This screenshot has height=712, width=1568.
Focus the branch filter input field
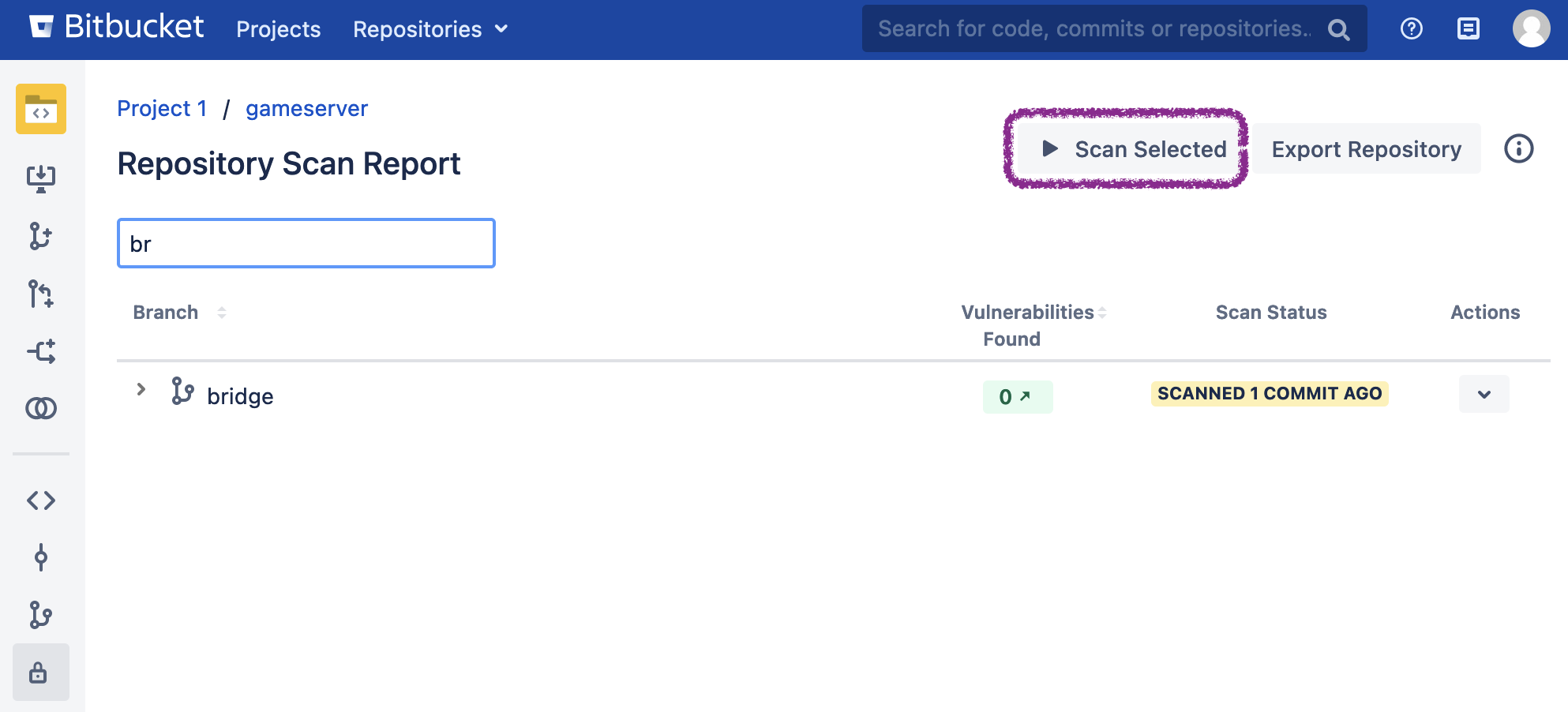click(306, 244)
